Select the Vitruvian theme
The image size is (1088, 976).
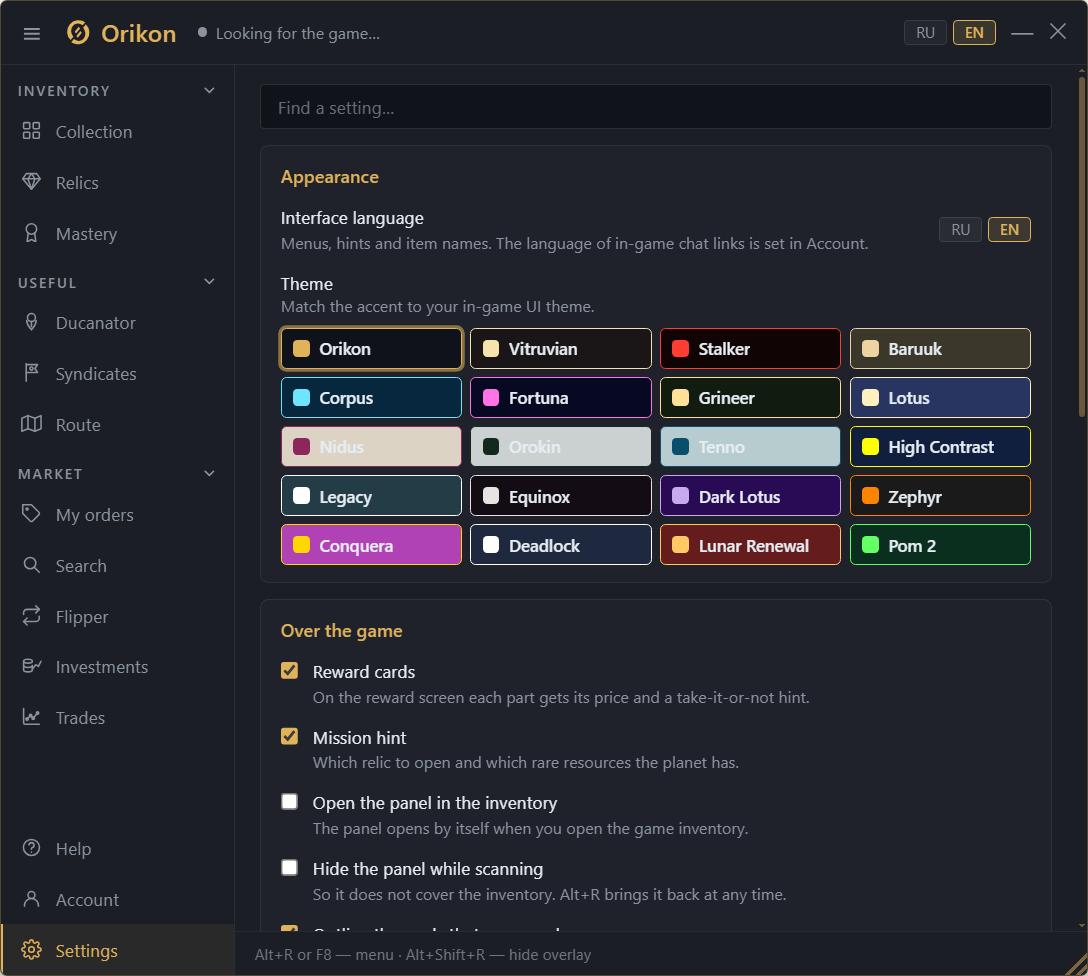coord(561,348)
